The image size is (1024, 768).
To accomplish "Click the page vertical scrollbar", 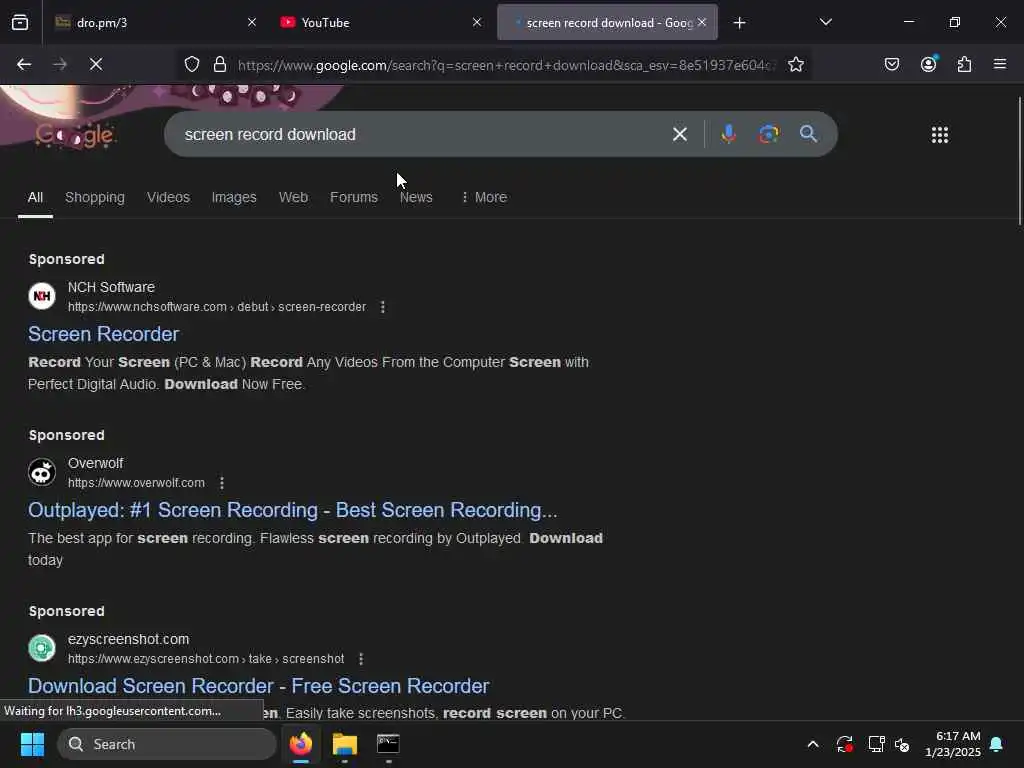I will point(1019,161).
